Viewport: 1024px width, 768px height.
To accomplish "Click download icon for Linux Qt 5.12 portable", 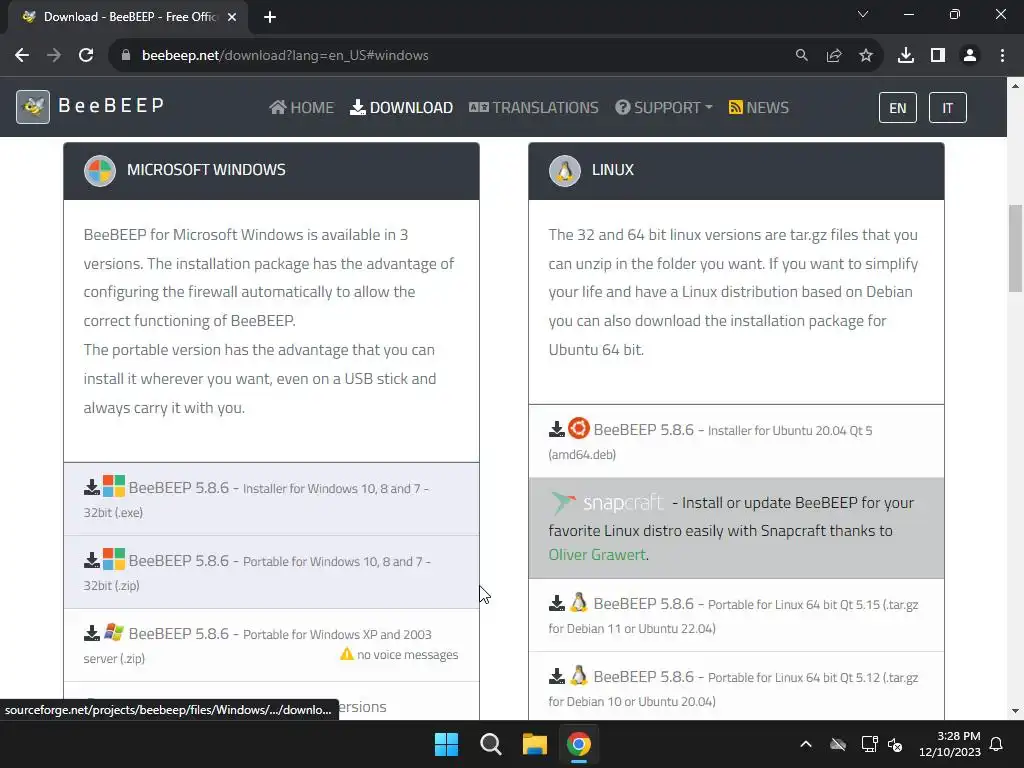I will (556, 677).
